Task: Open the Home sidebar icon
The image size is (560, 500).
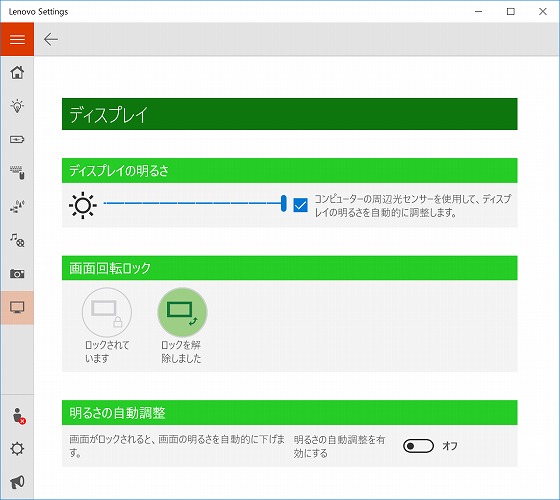Action: [17, 72]
